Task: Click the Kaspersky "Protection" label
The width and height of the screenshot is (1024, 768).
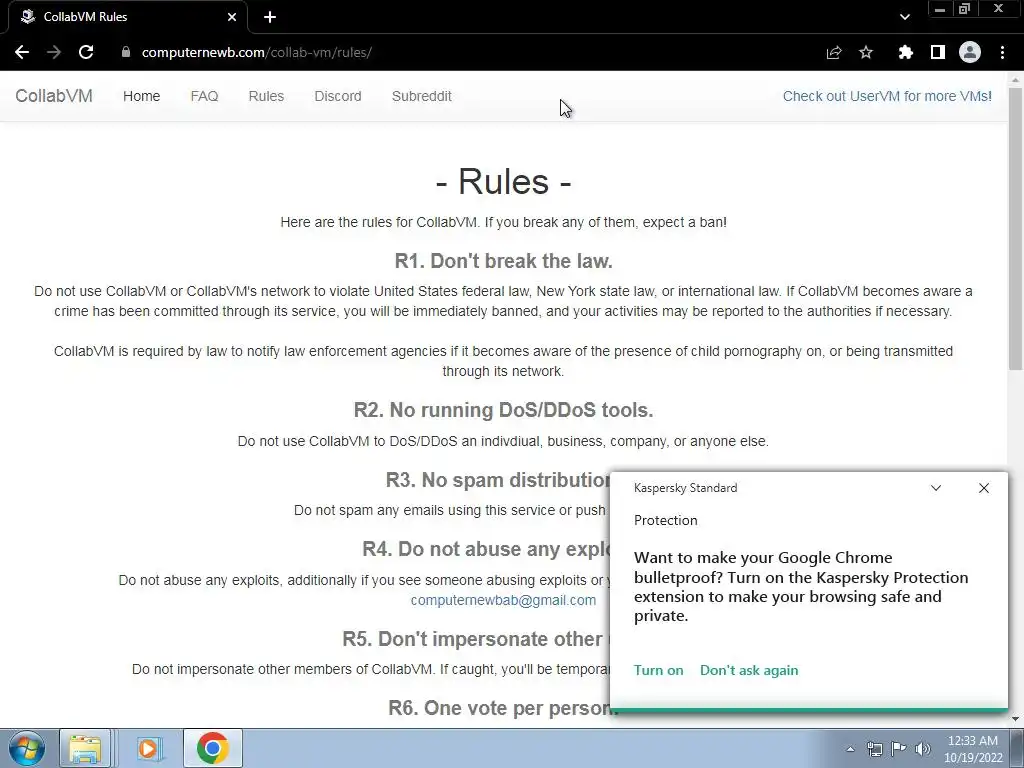Action: click(x=665, y=520)
